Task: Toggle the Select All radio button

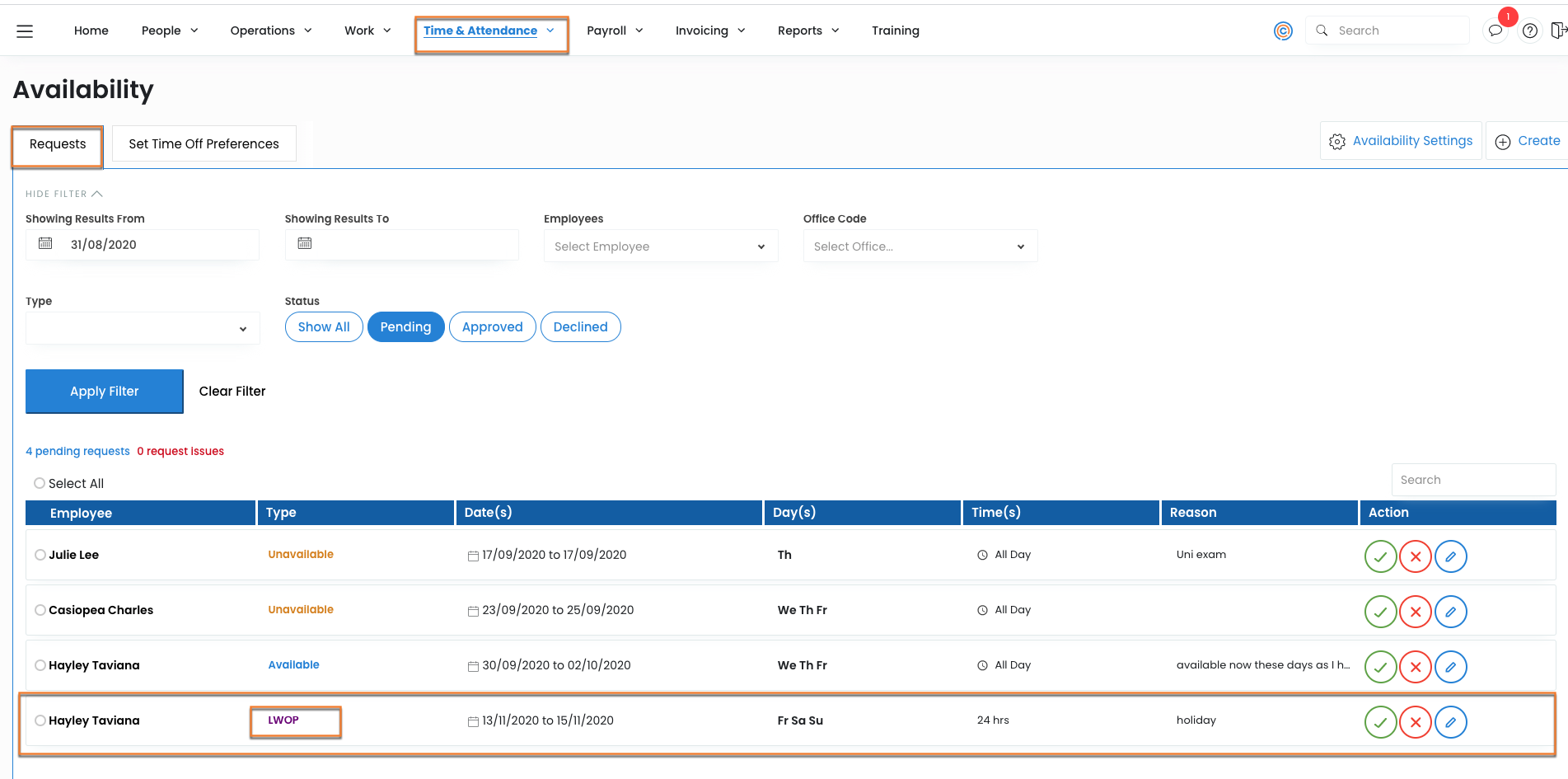Action: pyautogui.click(x=40, y=483)
